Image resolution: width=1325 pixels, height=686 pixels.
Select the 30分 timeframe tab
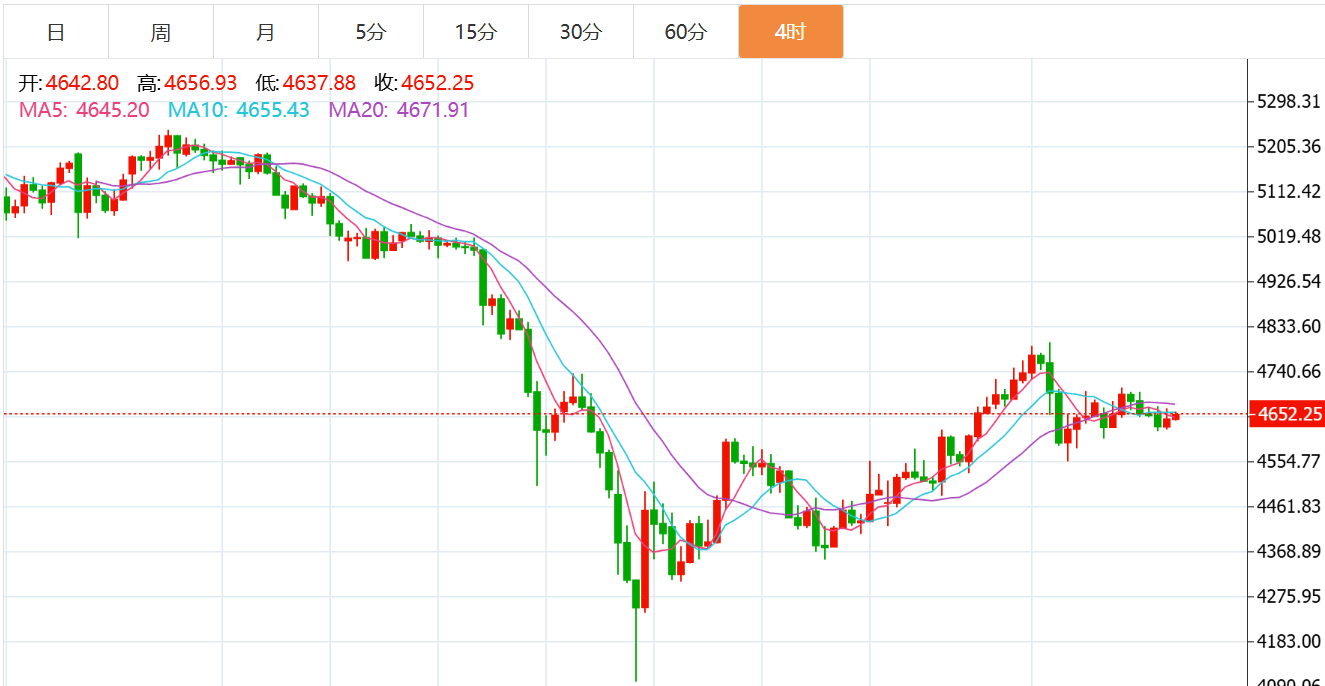point(581,32)
